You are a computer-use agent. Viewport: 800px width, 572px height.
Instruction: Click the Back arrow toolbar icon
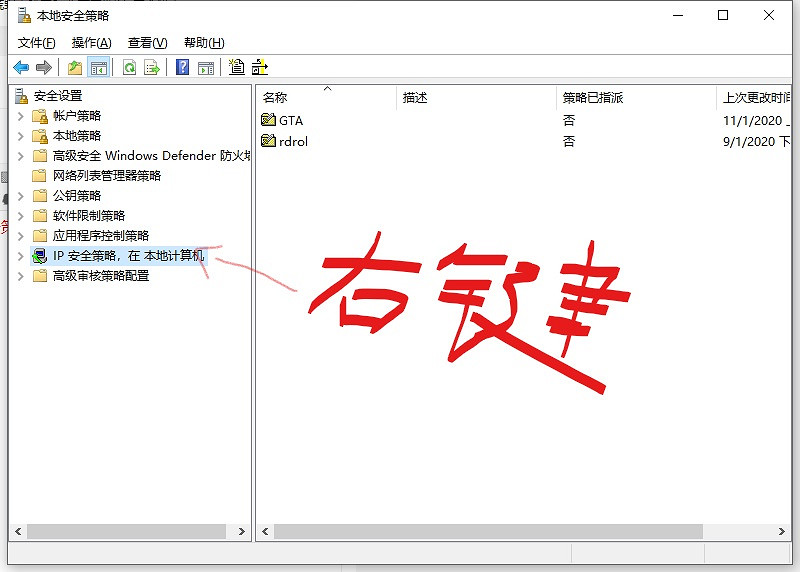tap(21, 68)
